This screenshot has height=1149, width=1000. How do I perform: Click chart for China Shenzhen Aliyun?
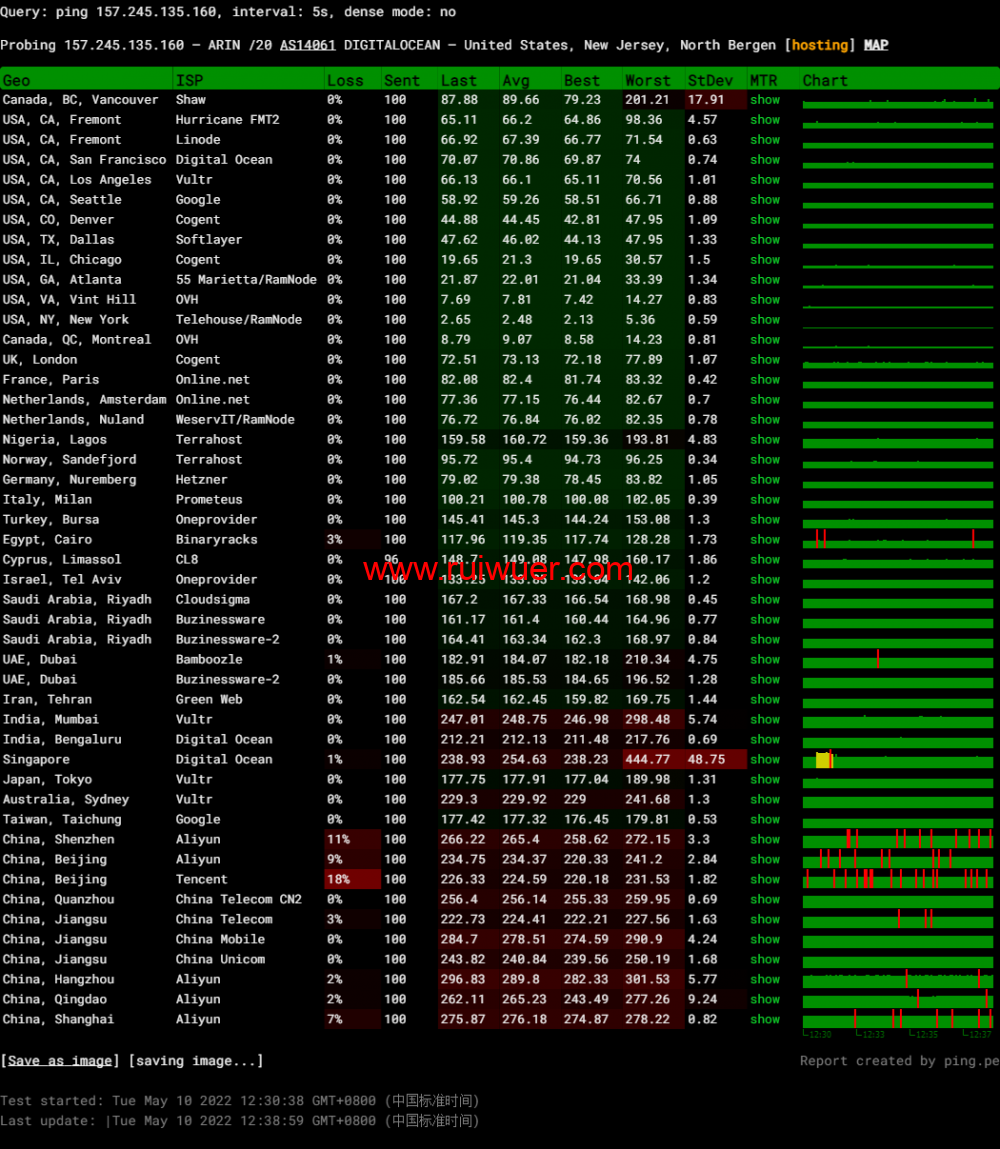[897, 840]
